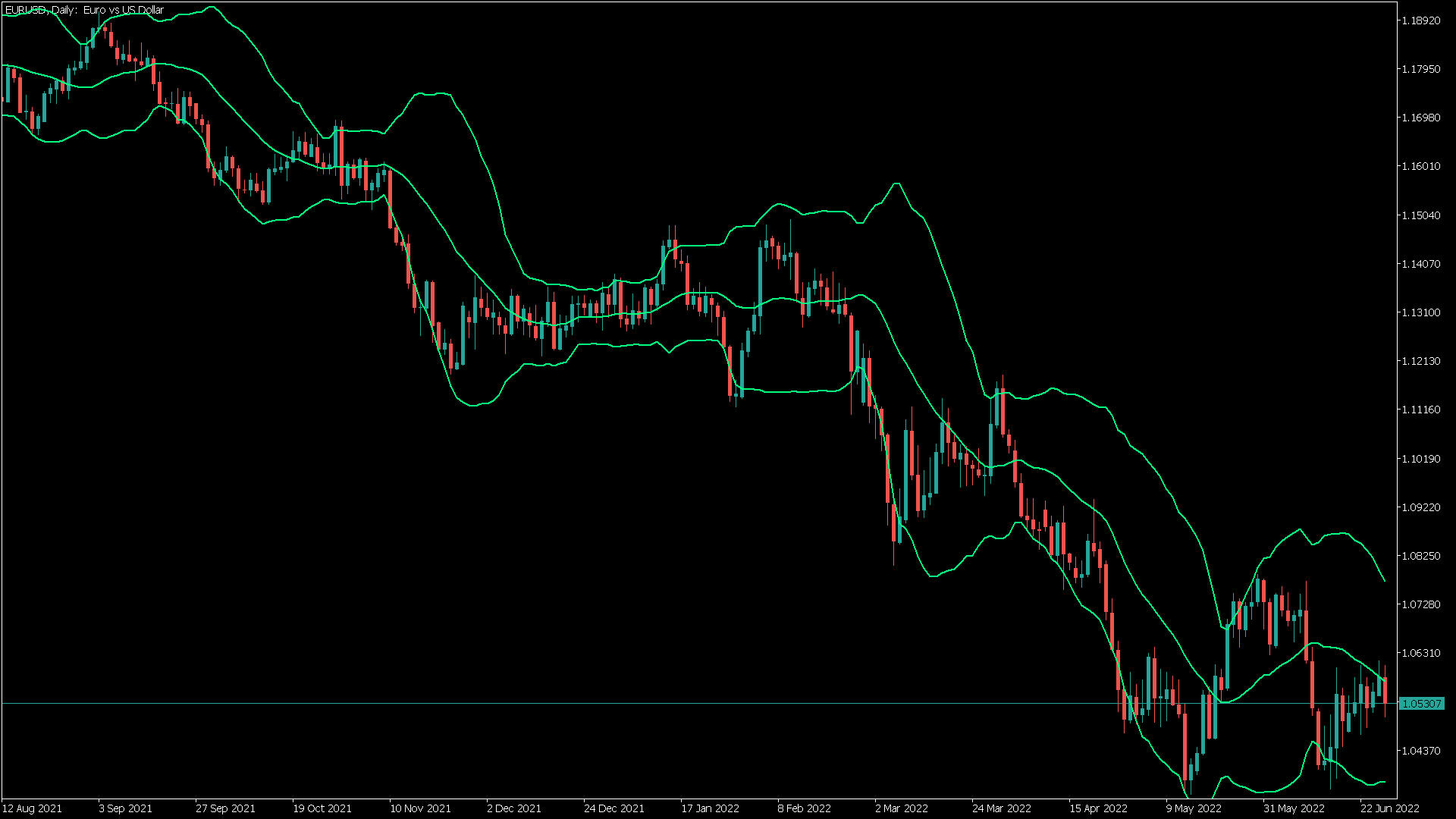The image size is (1456, 819).
Task: Click price level 1.11160 on scale
Action: point(1421,409)
